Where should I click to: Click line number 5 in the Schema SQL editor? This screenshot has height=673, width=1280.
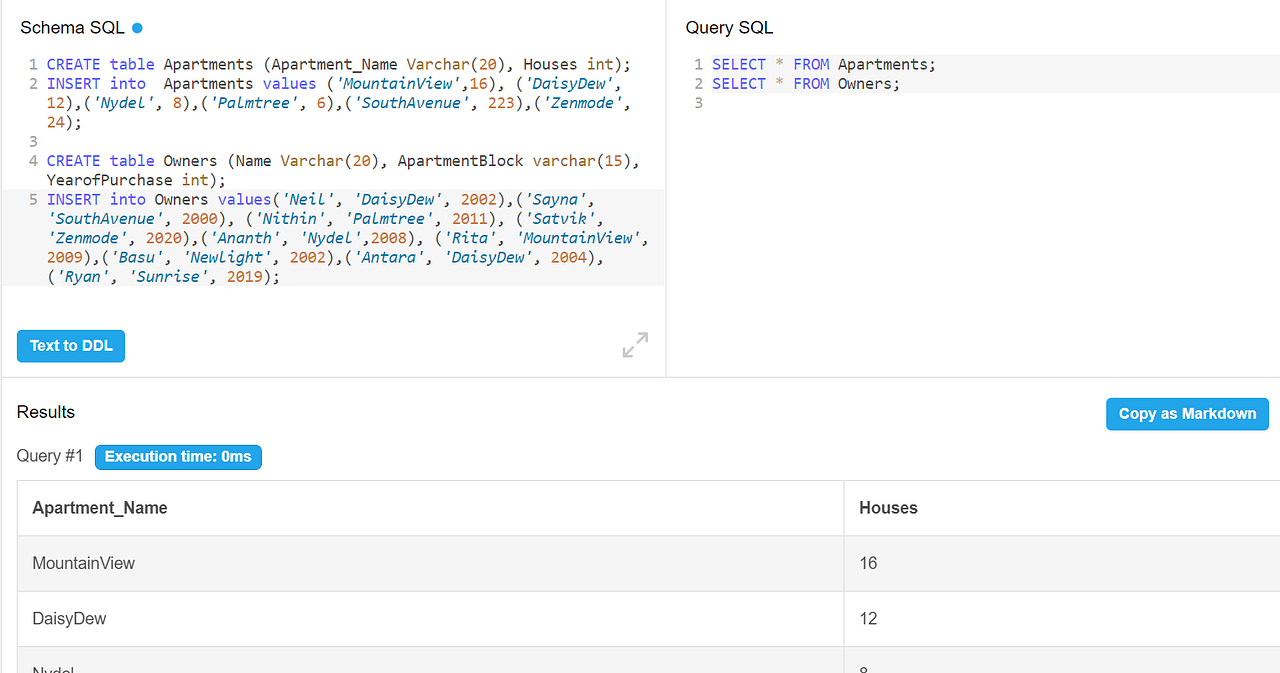(x=32, y=199)
